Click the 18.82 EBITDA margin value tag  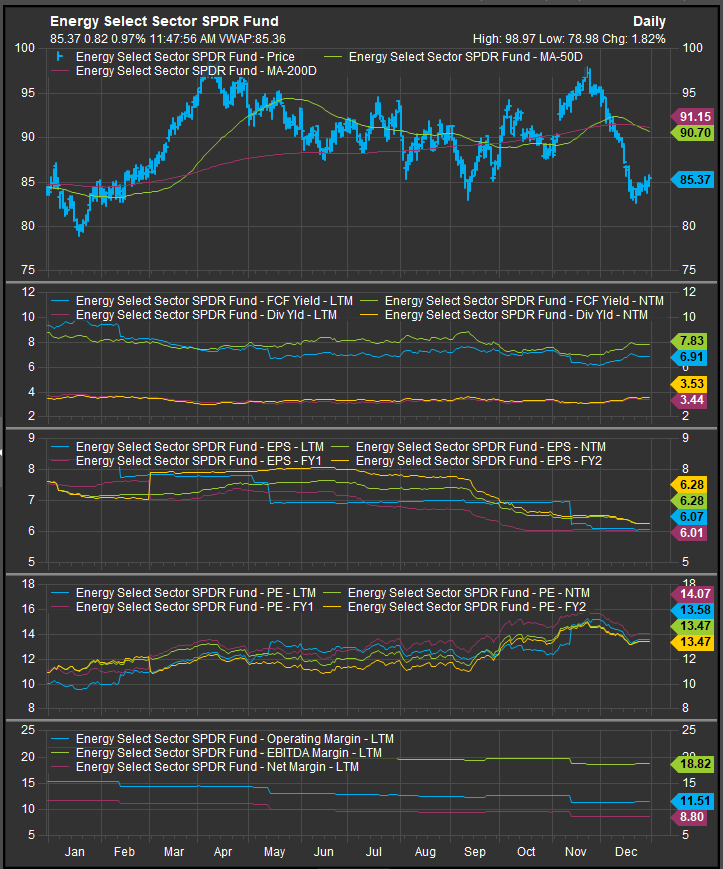click(x=693, y=764)
